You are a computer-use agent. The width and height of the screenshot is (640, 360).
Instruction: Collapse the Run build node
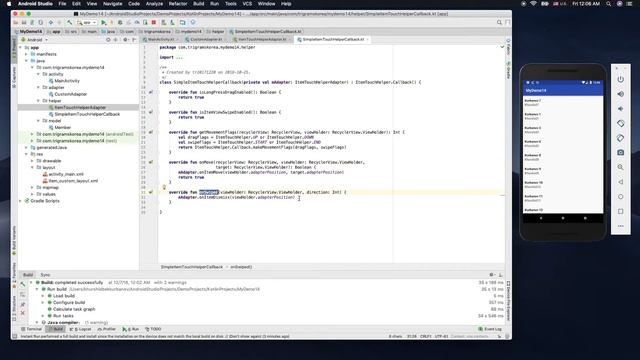coord(37,289)
